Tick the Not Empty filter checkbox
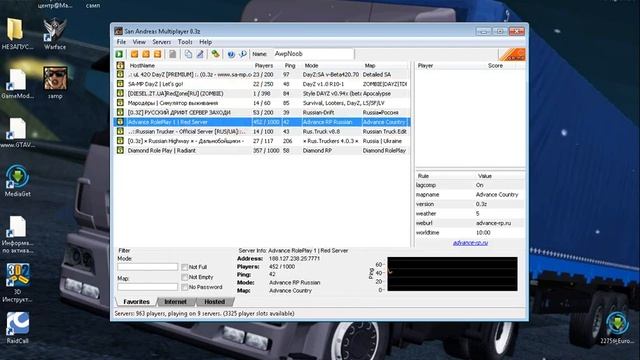 point(184,277)
